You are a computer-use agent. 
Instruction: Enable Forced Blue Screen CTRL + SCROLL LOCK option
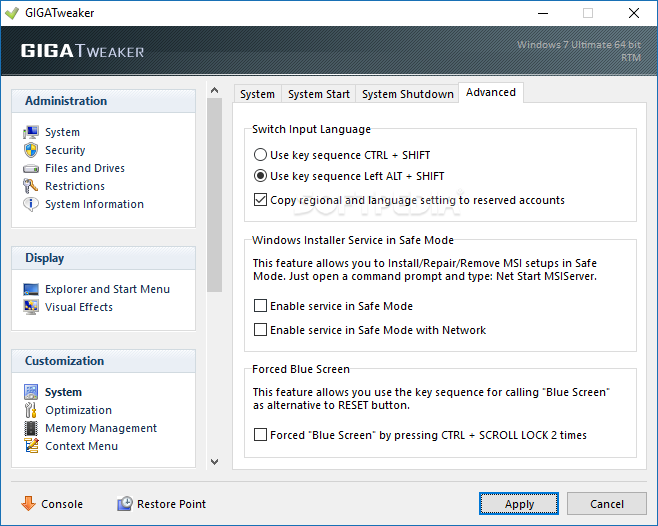pyautogui.click(x=260, y=434)
